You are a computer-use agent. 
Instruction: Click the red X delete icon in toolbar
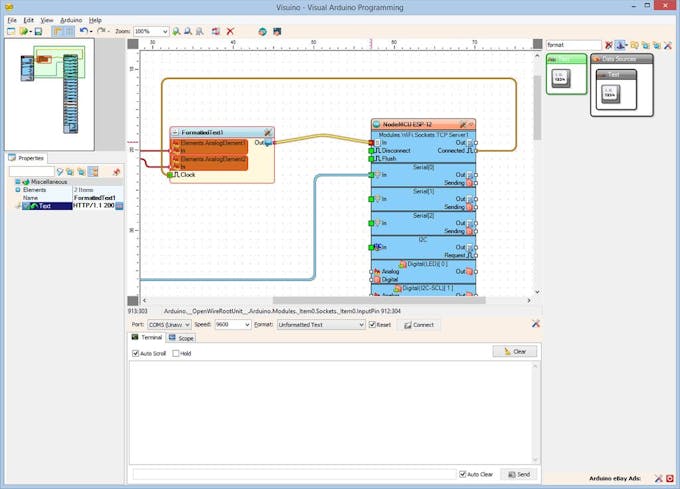click(230, 31)
